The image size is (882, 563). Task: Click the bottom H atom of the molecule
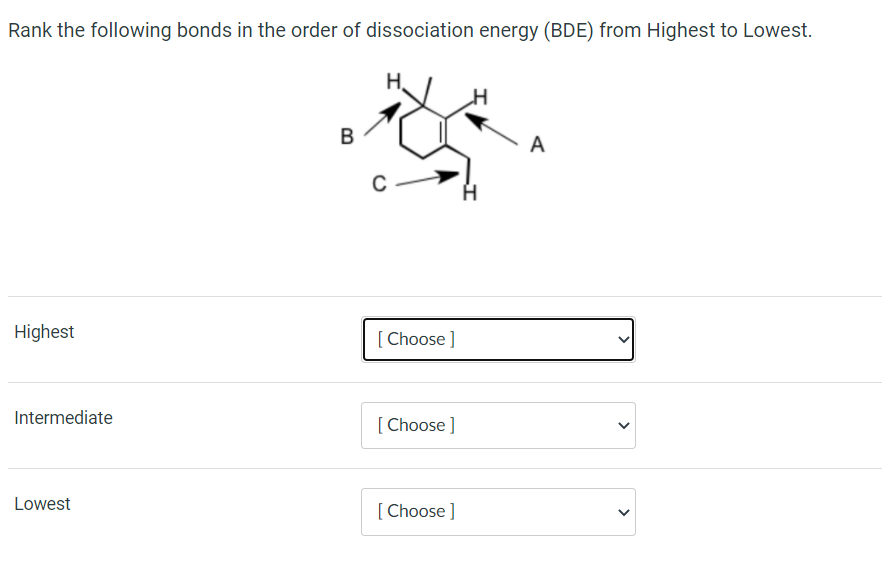(467, 195)
